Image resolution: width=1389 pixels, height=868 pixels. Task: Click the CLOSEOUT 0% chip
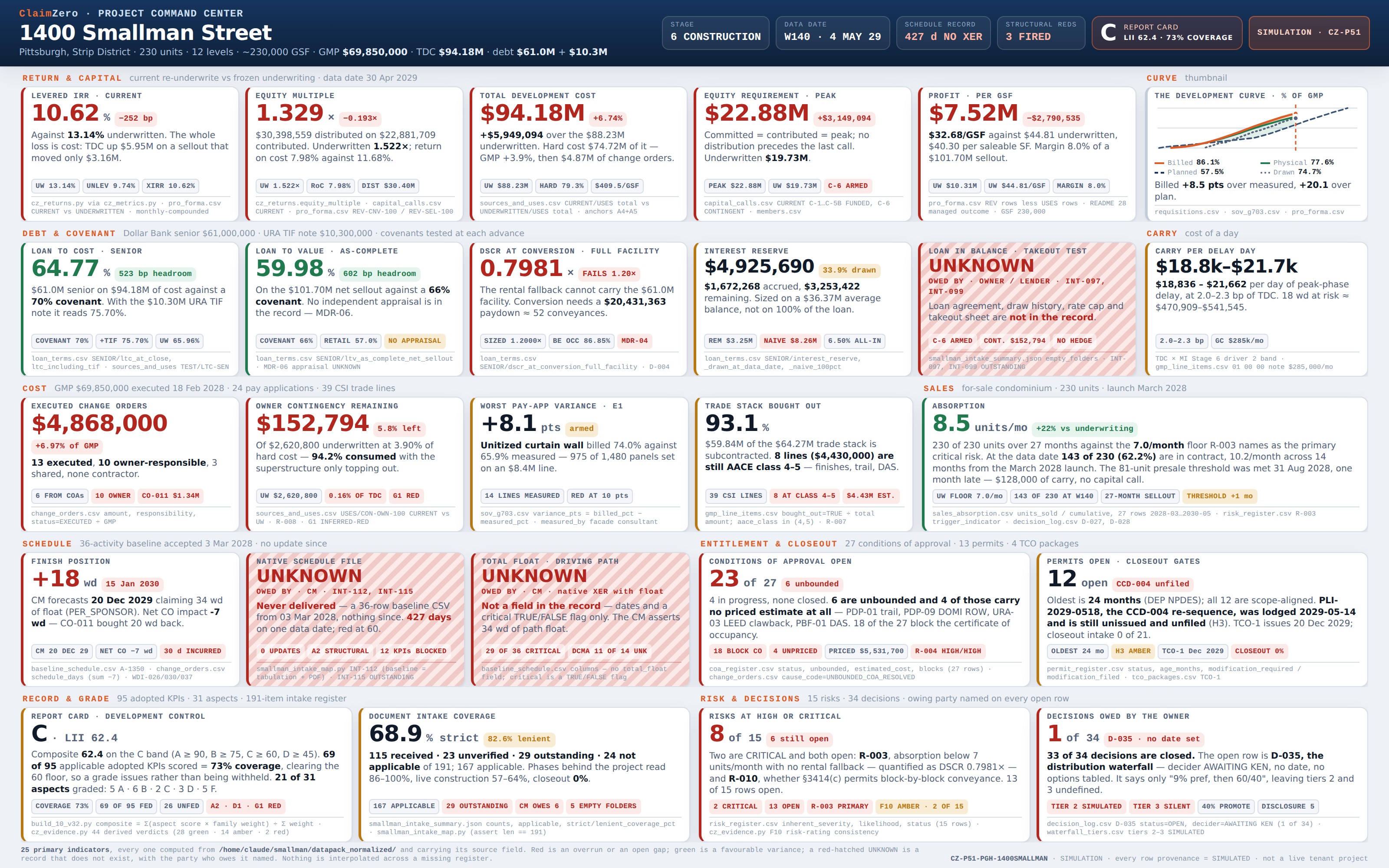(x=1259, y=651)
